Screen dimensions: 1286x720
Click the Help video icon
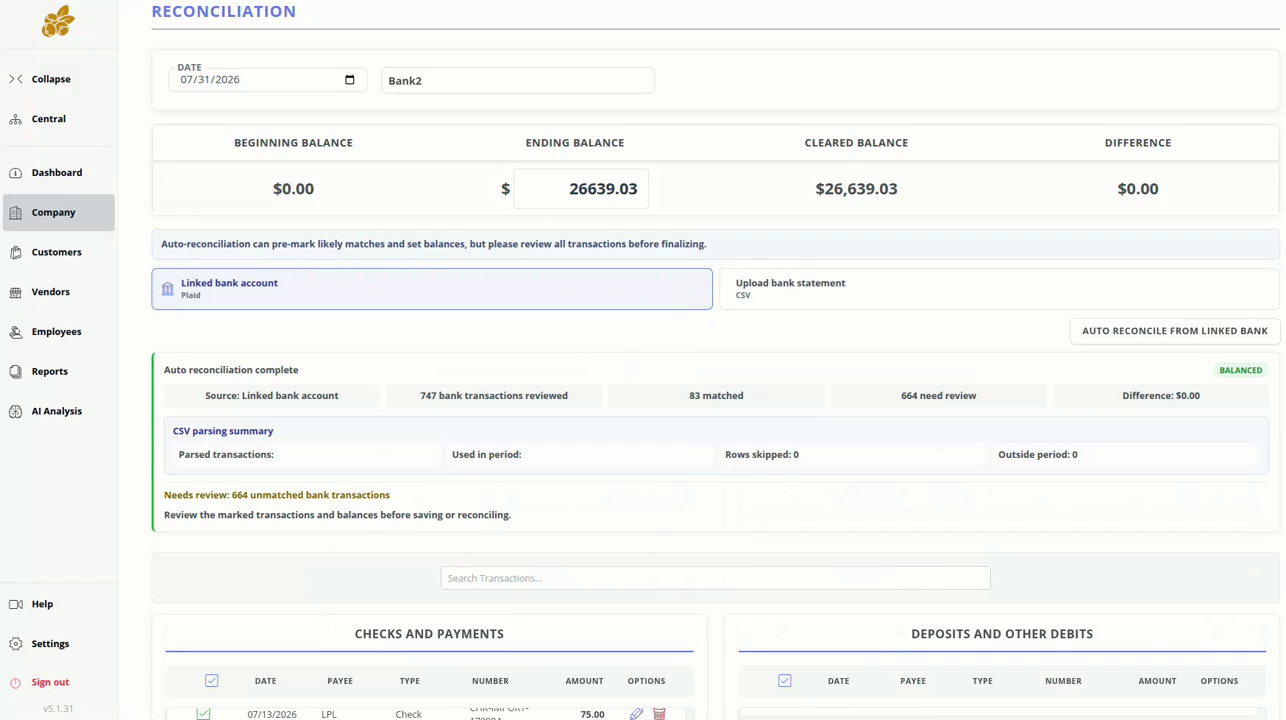[15, 604]
